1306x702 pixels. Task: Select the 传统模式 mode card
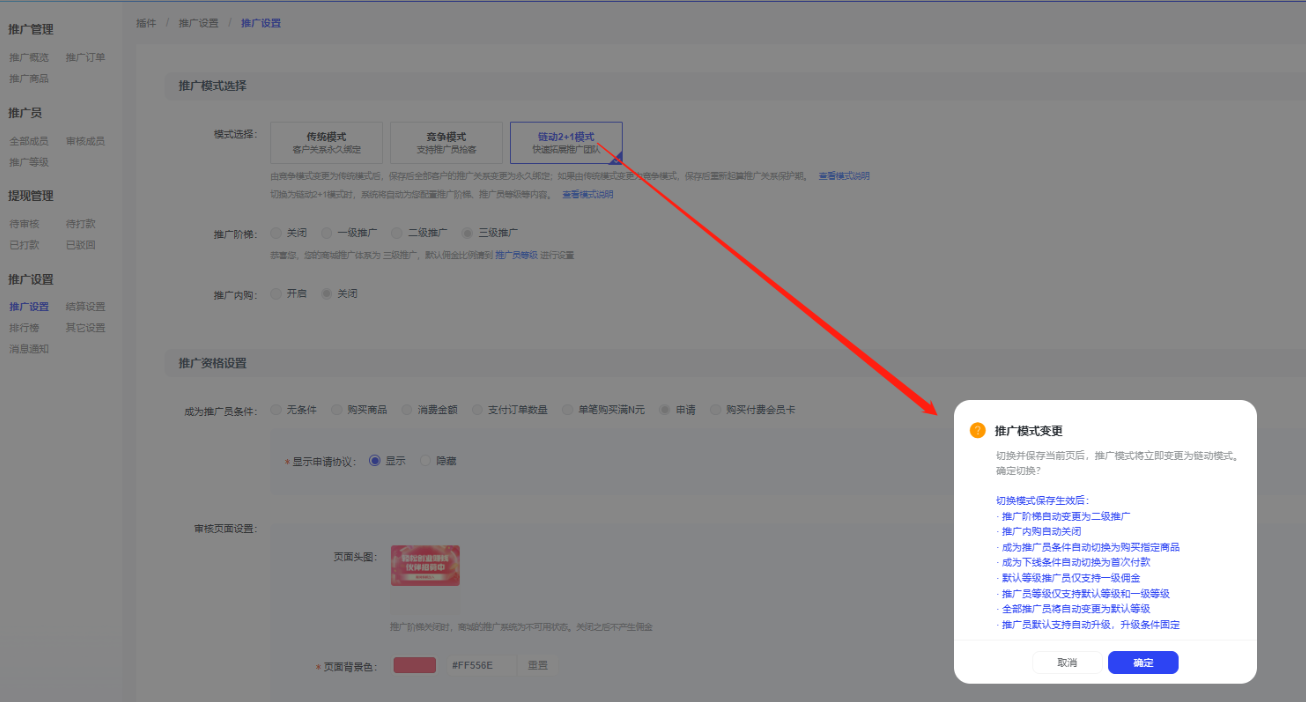[326, 142]
